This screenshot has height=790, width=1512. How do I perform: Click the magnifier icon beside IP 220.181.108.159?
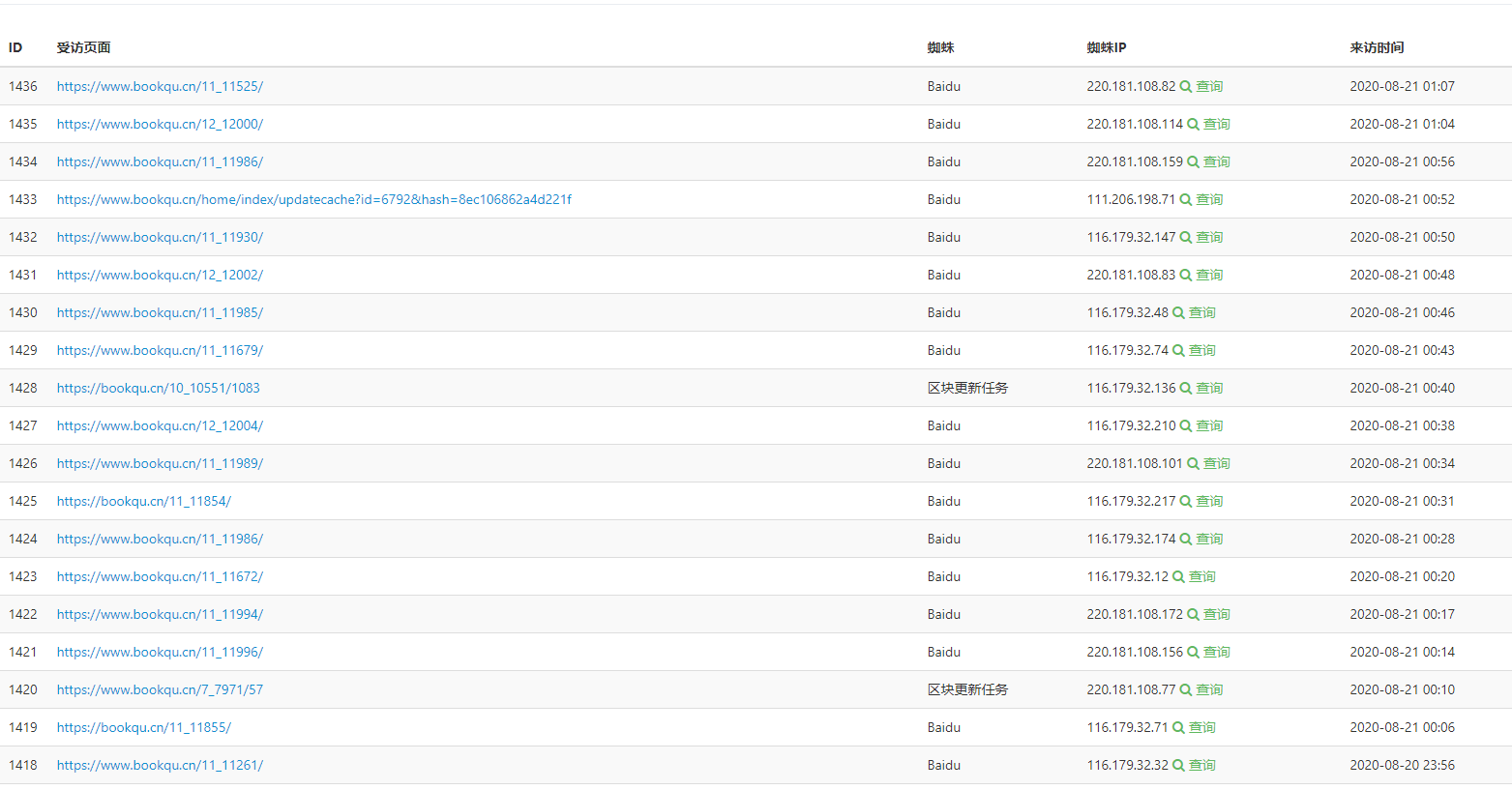point(1194,162)
